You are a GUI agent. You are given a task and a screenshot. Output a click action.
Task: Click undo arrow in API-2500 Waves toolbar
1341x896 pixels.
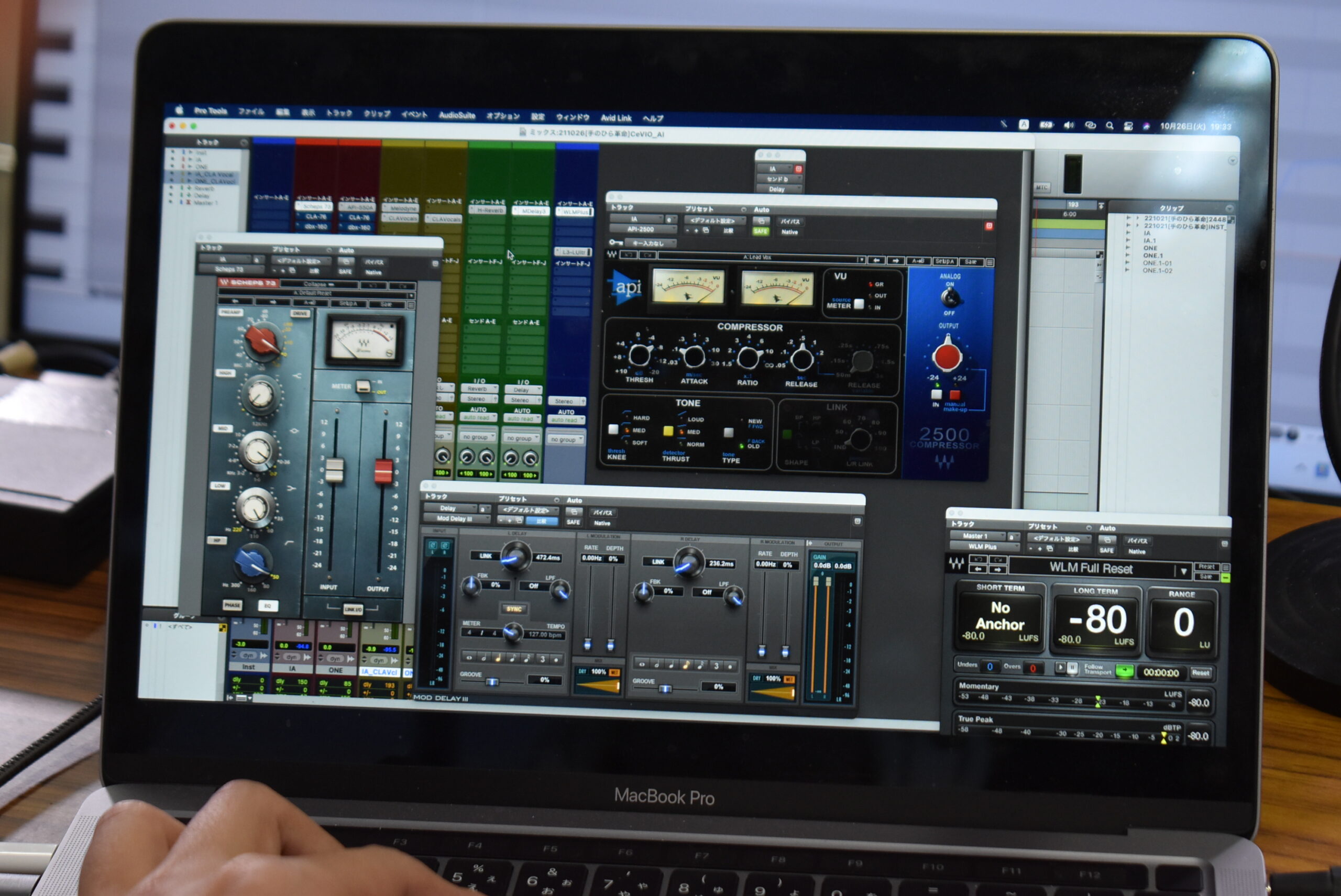tap(628, 255)
